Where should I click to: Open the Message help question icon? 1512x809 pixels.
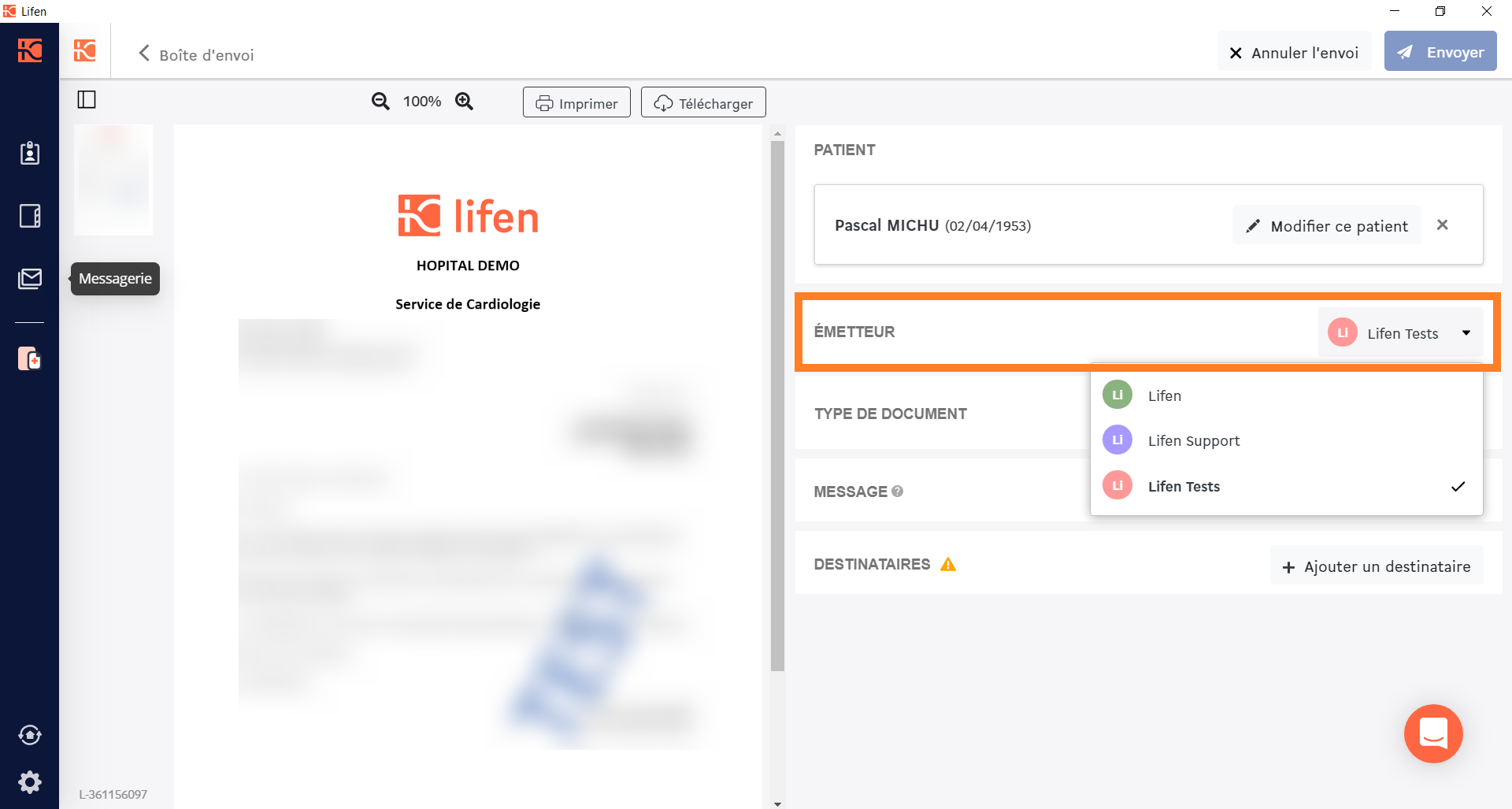(x=897, y=491)
